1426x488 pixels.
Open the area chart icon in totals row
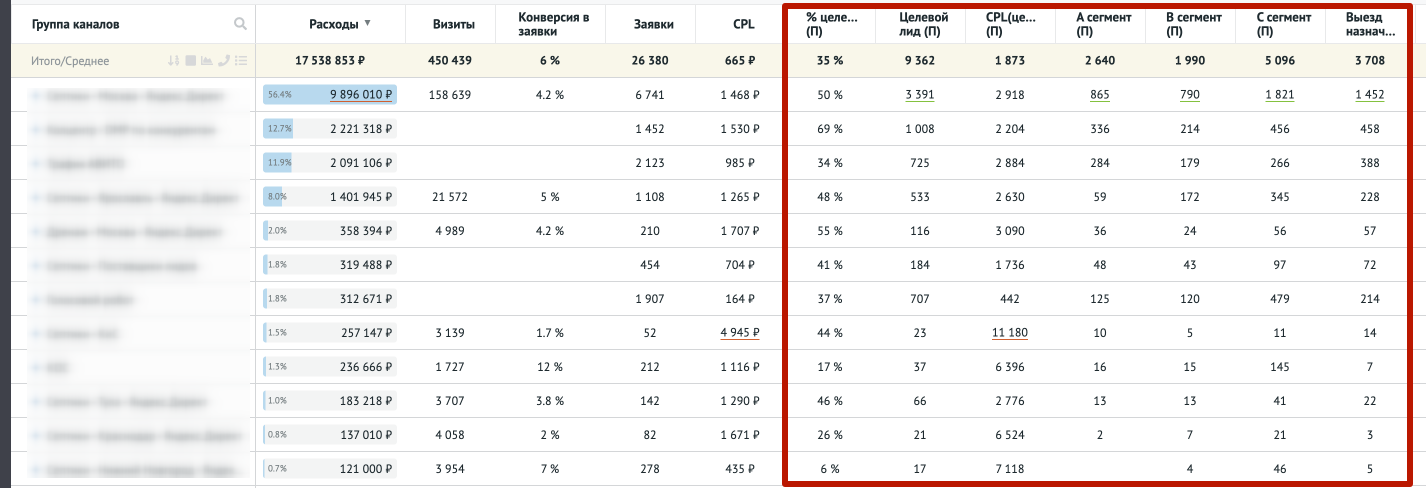click(x=206, y=61)
